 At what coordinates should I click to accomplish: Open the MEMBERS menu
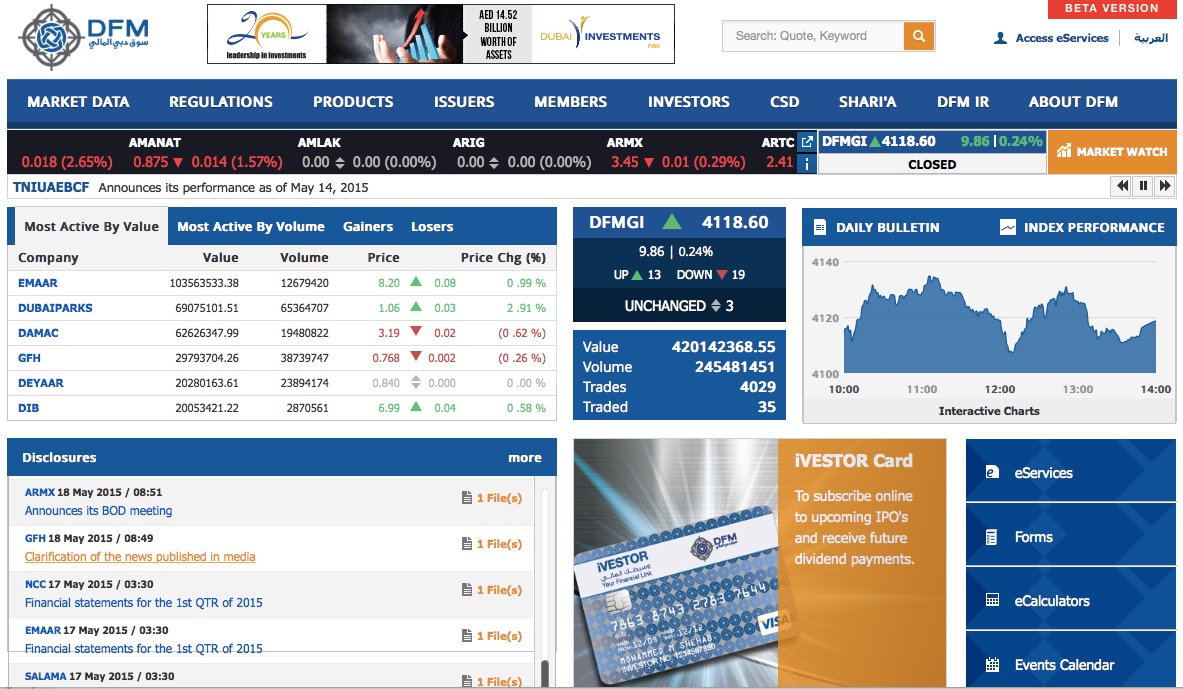(x=570, y=102)
